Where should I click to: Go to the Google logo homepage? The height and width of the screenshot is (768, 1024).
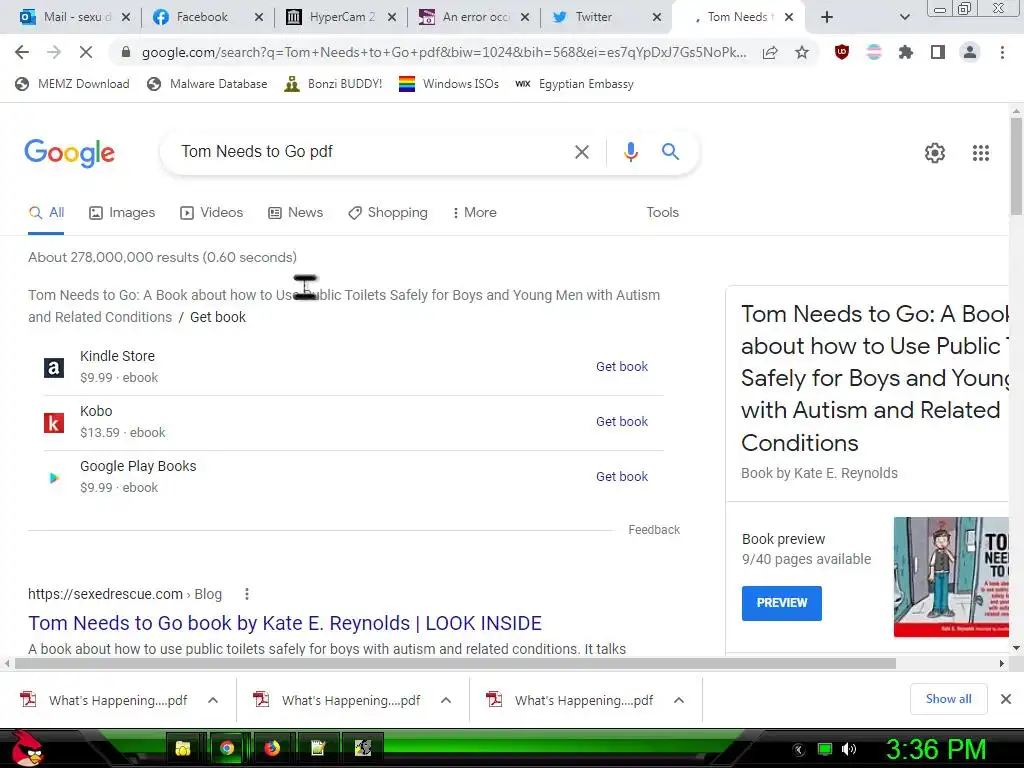point(69,153)
